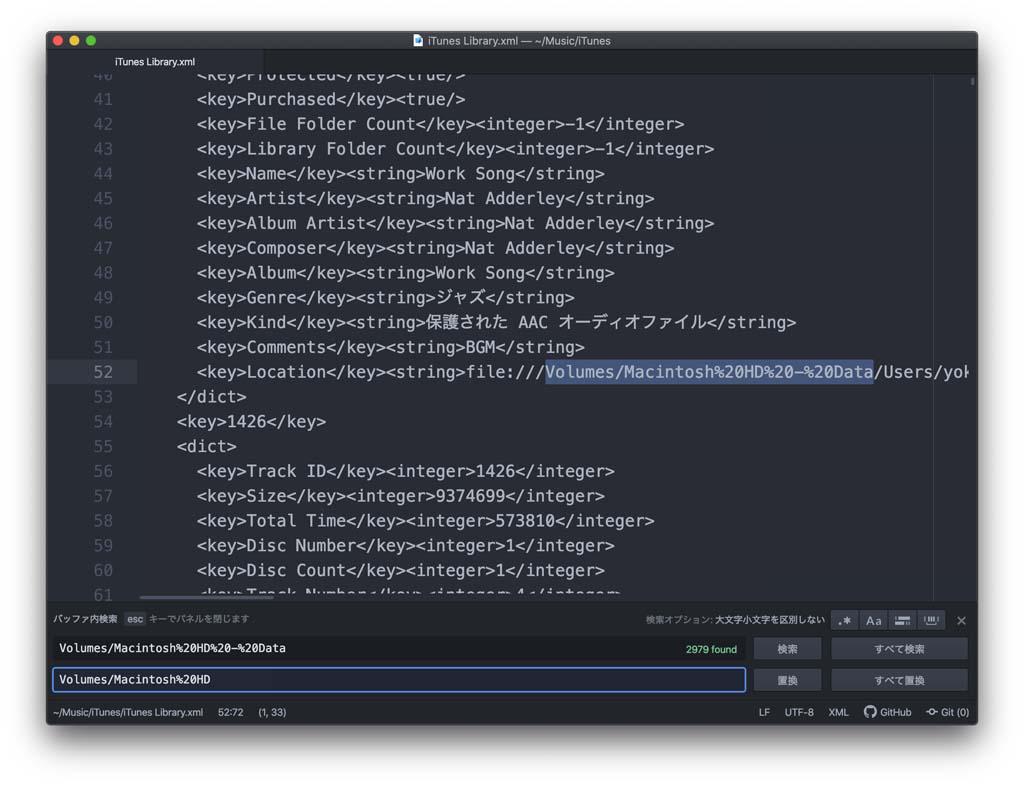Viewport: 1024px width, 786px height.
Task: Click the Total Time 573810 line
Action: [x=425, y=521]
